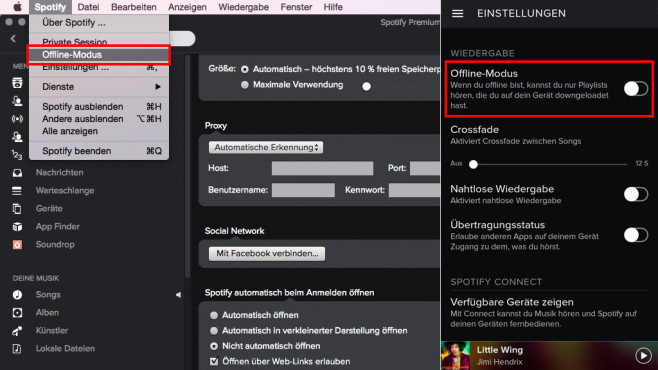The image size is (658, 370).
Task: Open the Wiedergabe menu
Action: [x=243, y=7]
